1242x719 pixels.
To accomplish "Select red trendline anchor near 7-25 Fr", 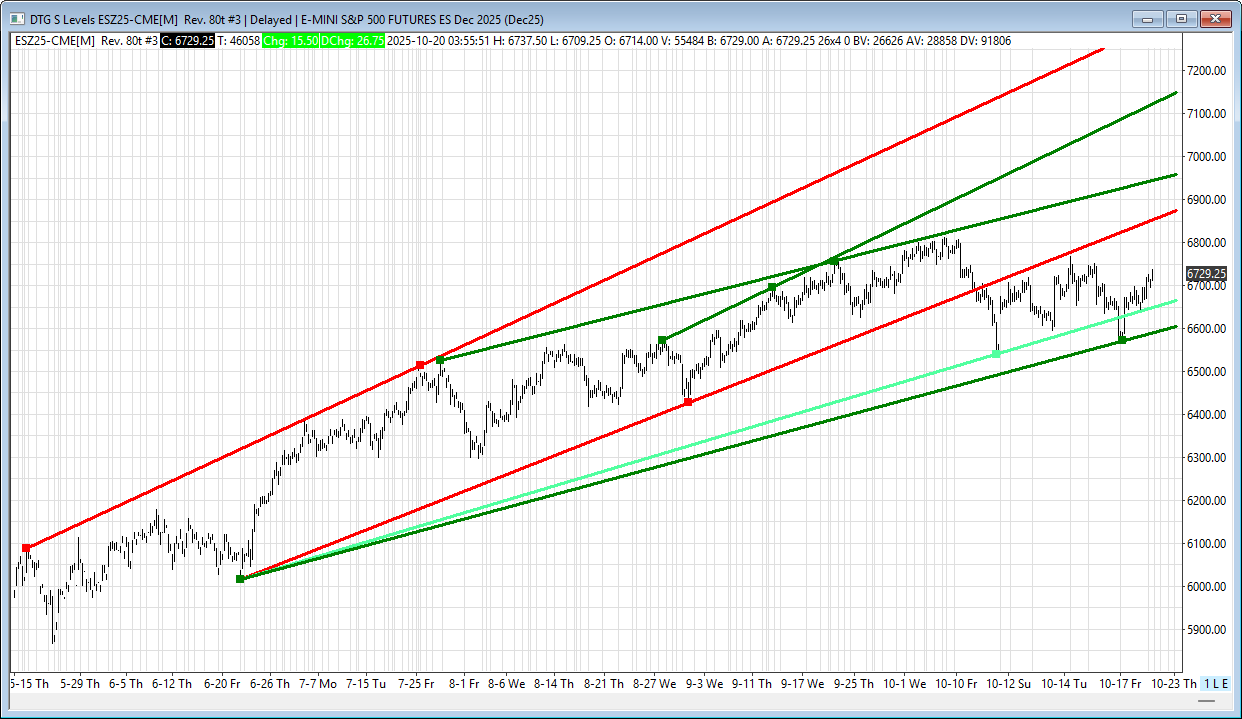I will [x=420, y=366].
